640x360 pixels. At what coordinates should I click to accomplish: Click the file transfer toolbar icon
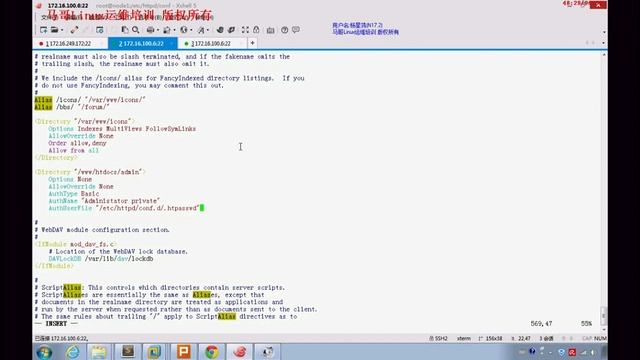[x=167, y=30]
